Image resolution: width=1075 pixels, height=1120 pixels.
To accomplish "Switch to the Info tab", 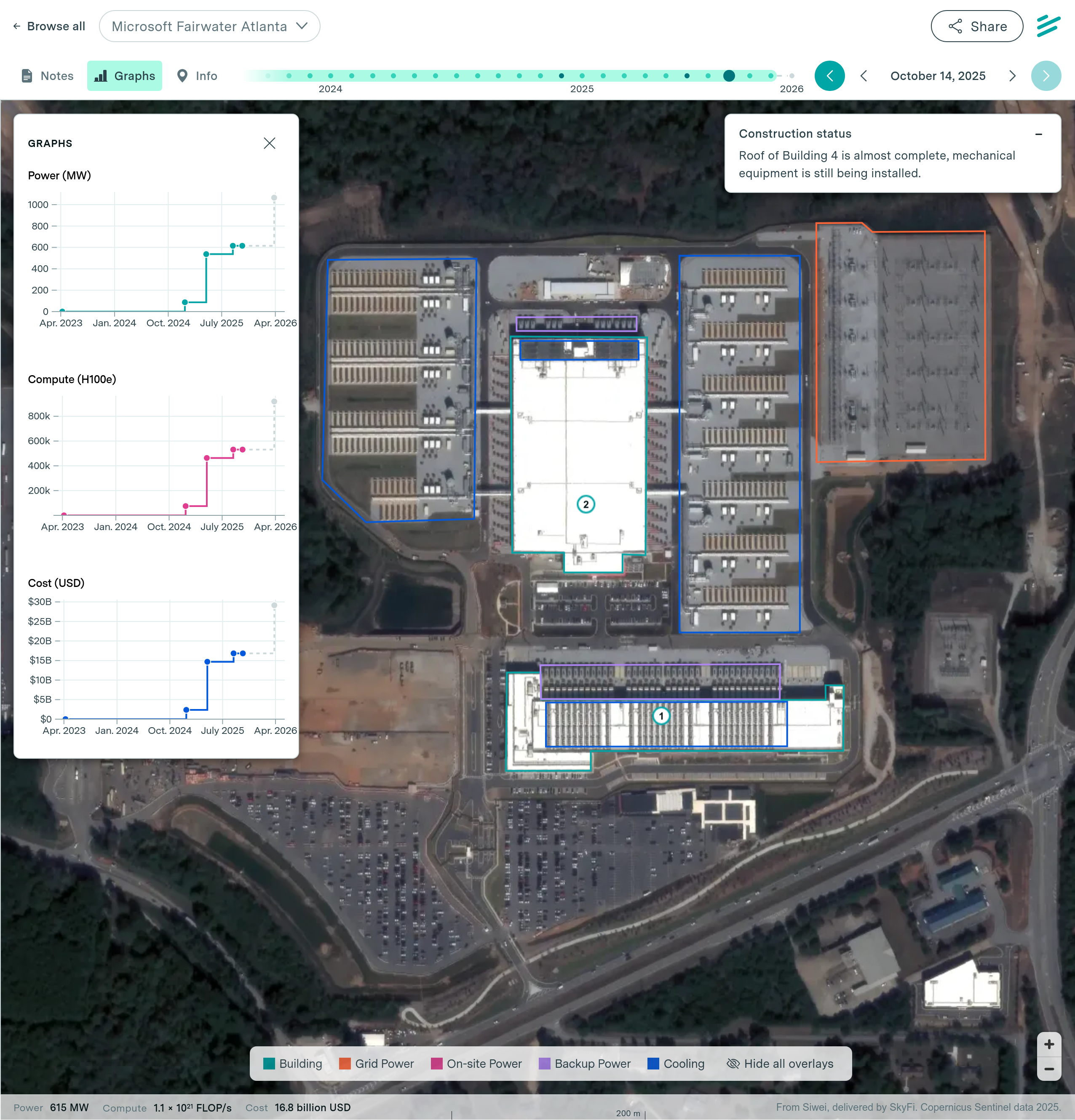I will click(197, 76).
